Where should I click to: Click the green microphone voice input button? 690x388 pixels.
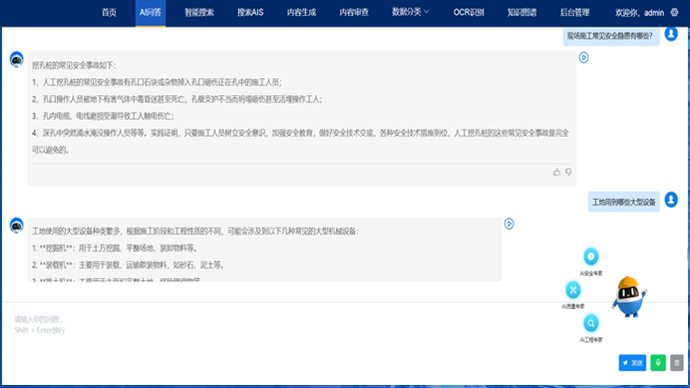pos(658,363)
